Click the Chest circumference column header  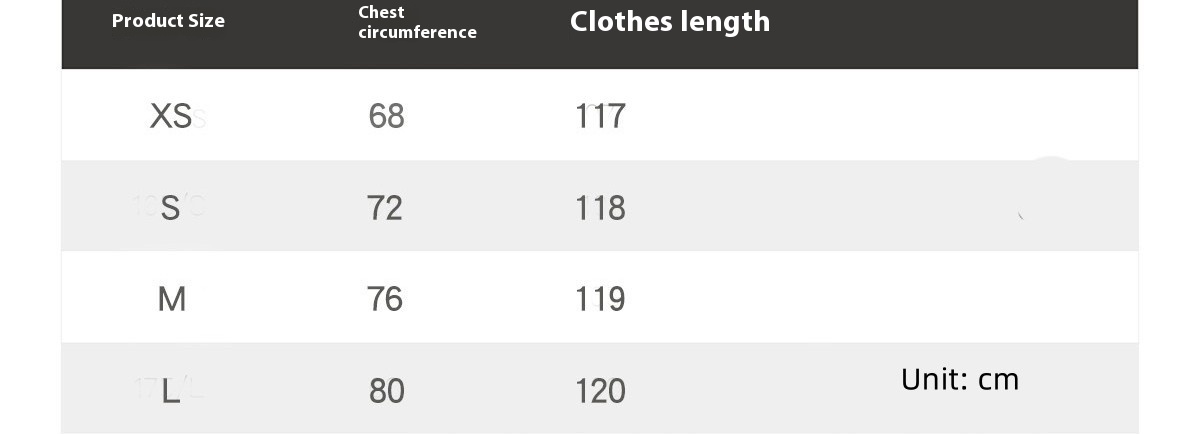pos(417,22)
